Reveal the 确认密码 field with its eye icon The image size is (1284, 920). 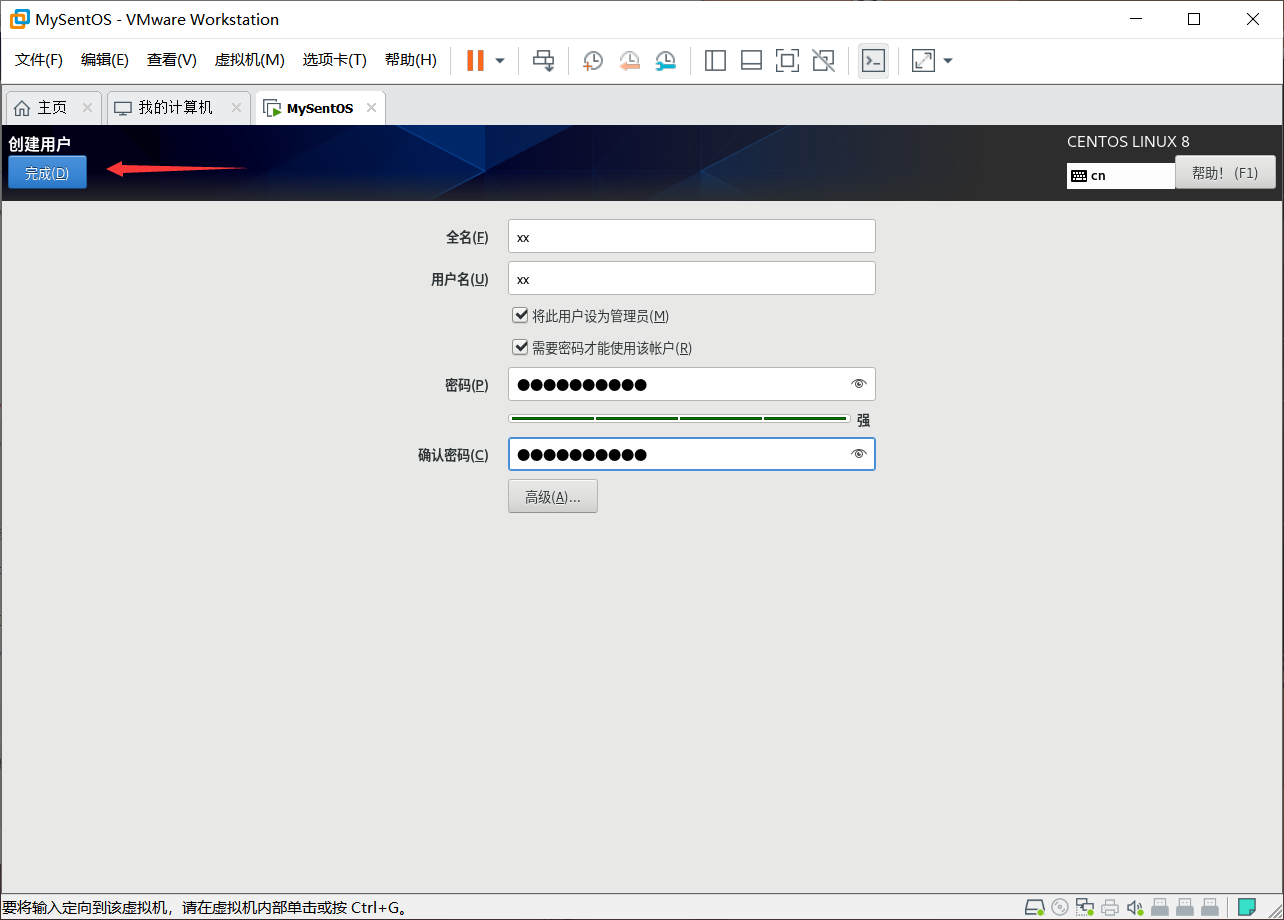[x=858, y=454]
